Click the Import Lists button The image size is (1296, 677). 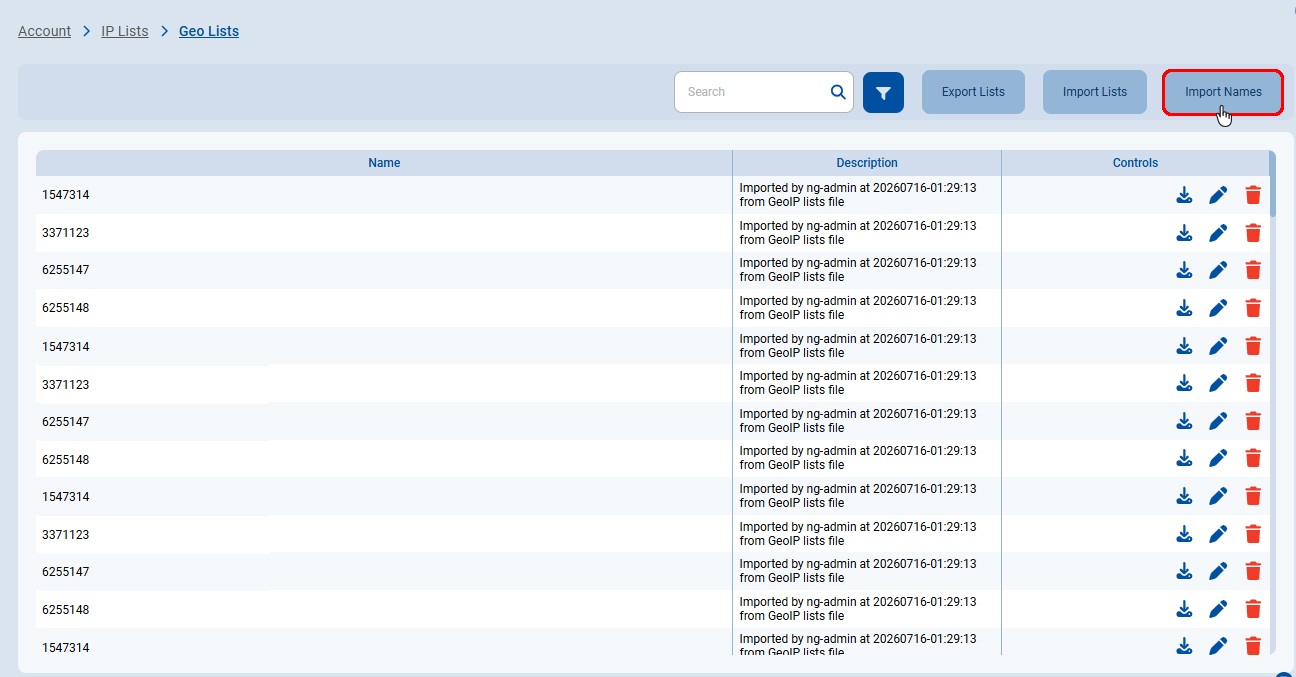tap(1095, 92)
